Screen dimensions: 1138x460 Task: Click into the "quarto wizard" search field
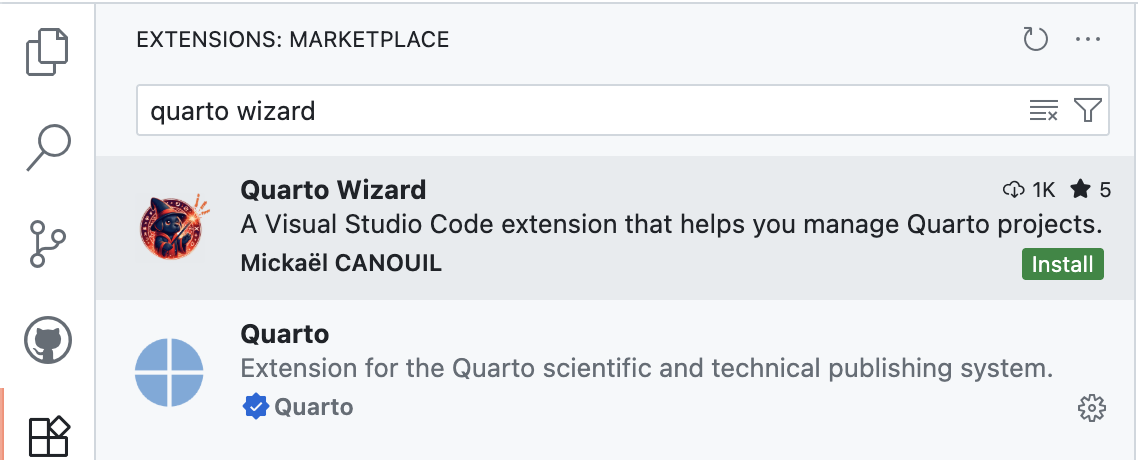[580, 111]
